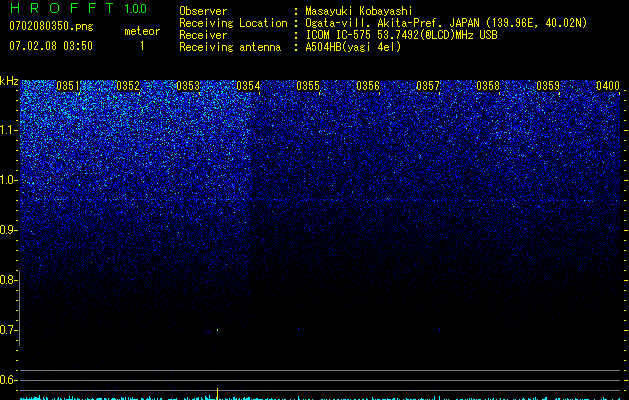Screen dimensions: 629x400
Task: Click the 0353 time marker
Action: point(188,86)
